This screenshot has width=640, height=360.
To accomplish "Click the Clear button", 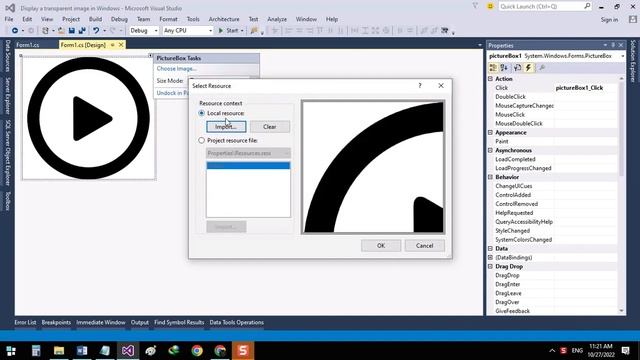I will coord(270,127).
